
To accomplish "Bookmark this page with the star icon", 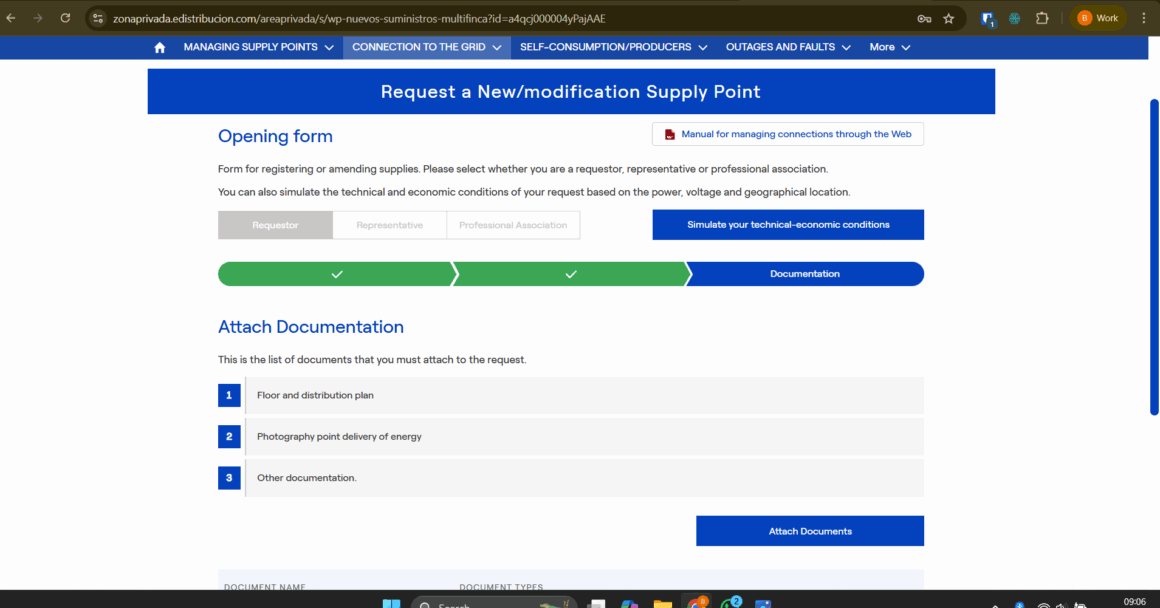I will click(948, 18).
